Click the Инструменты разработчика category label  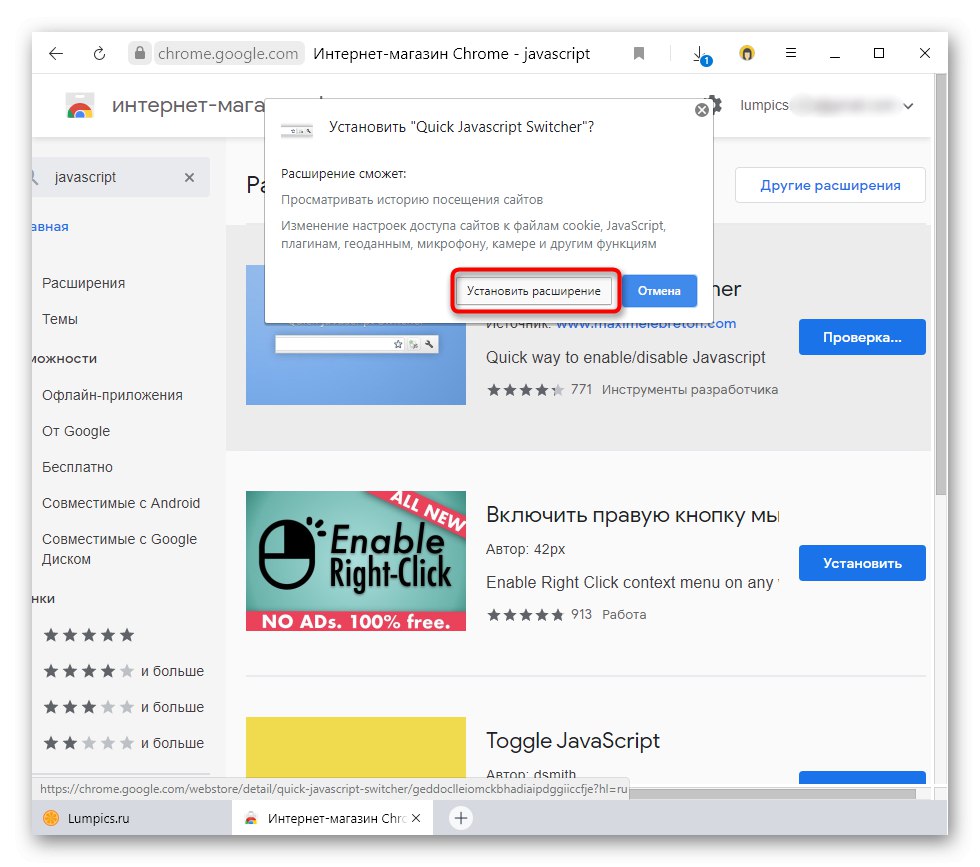[x=690, y=389]
